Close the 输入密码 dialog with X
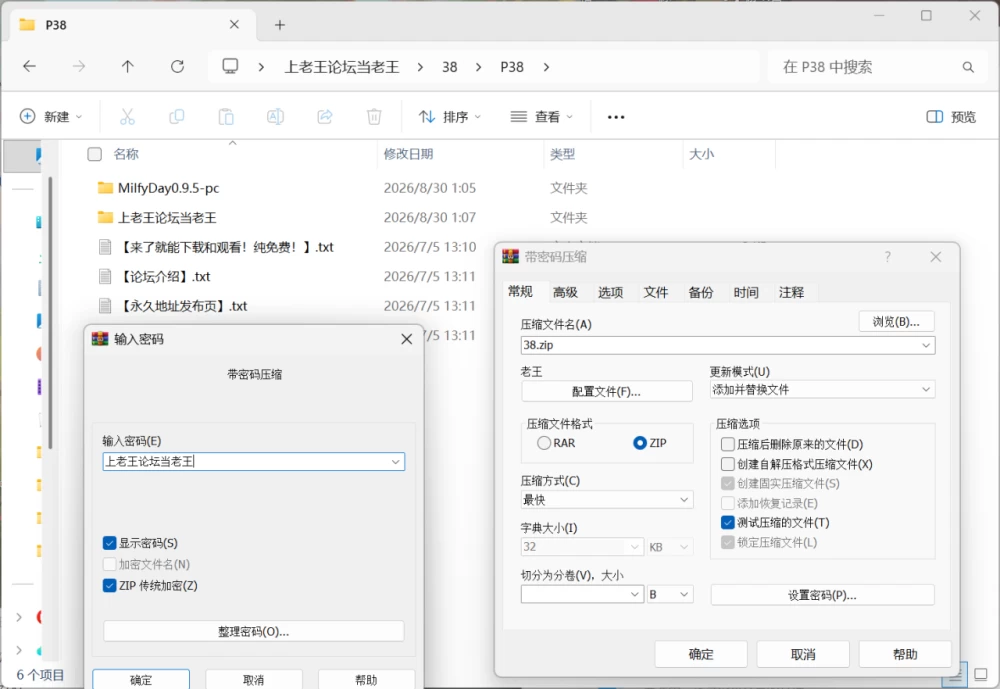 [406, 339]
